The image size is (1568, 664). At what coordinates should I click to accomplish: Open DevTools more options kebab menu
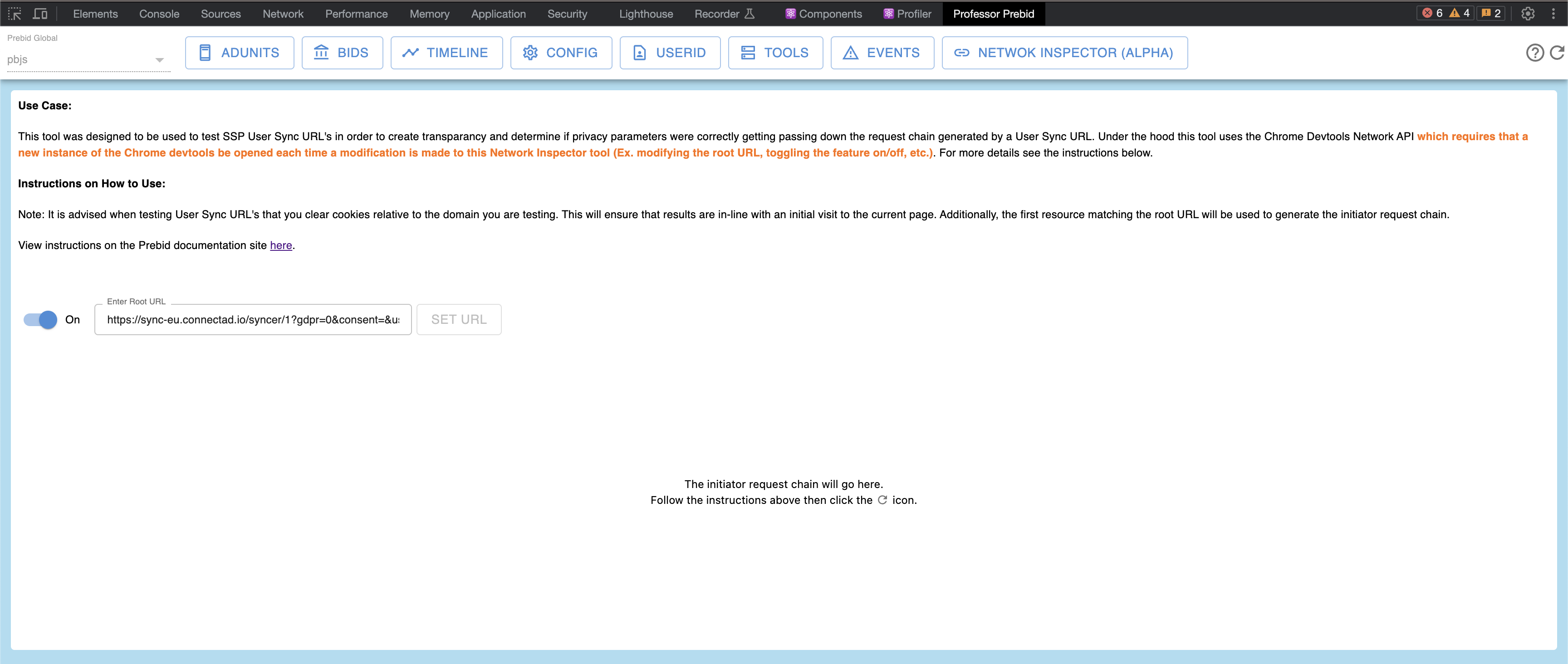[1553, 14]
